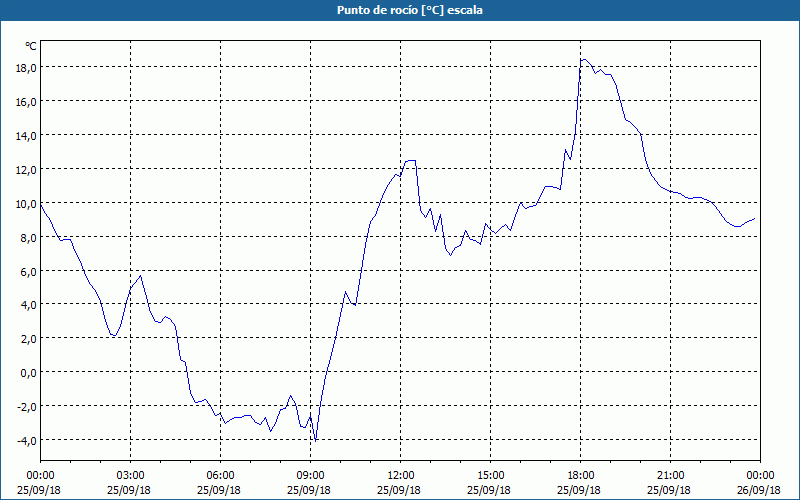Click the 21:00 time axis label
The height and width of the screenshot is (500, 800).
(670, 476)
